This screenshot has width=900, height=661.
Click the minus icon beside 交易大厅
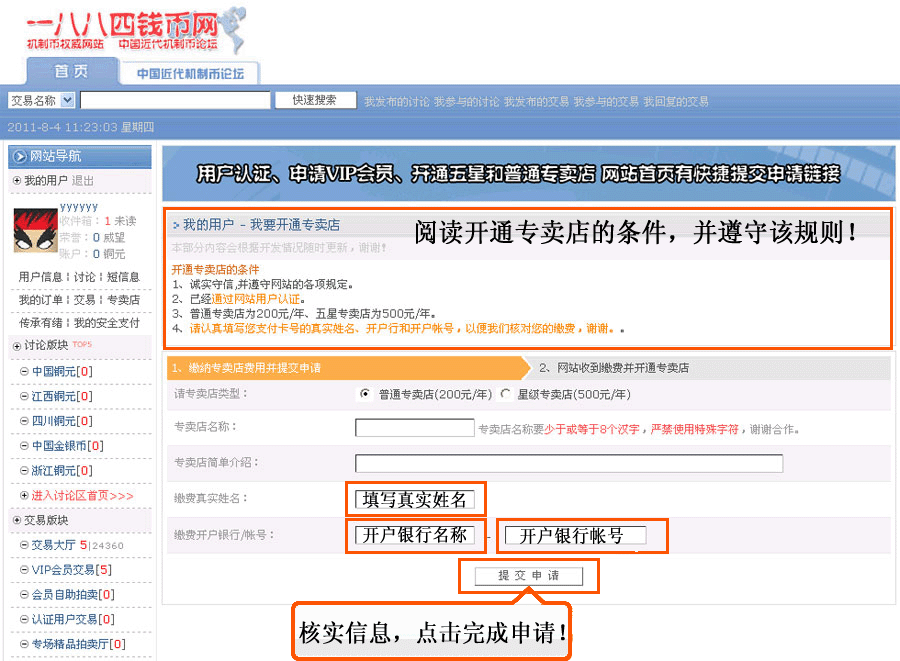24,545
